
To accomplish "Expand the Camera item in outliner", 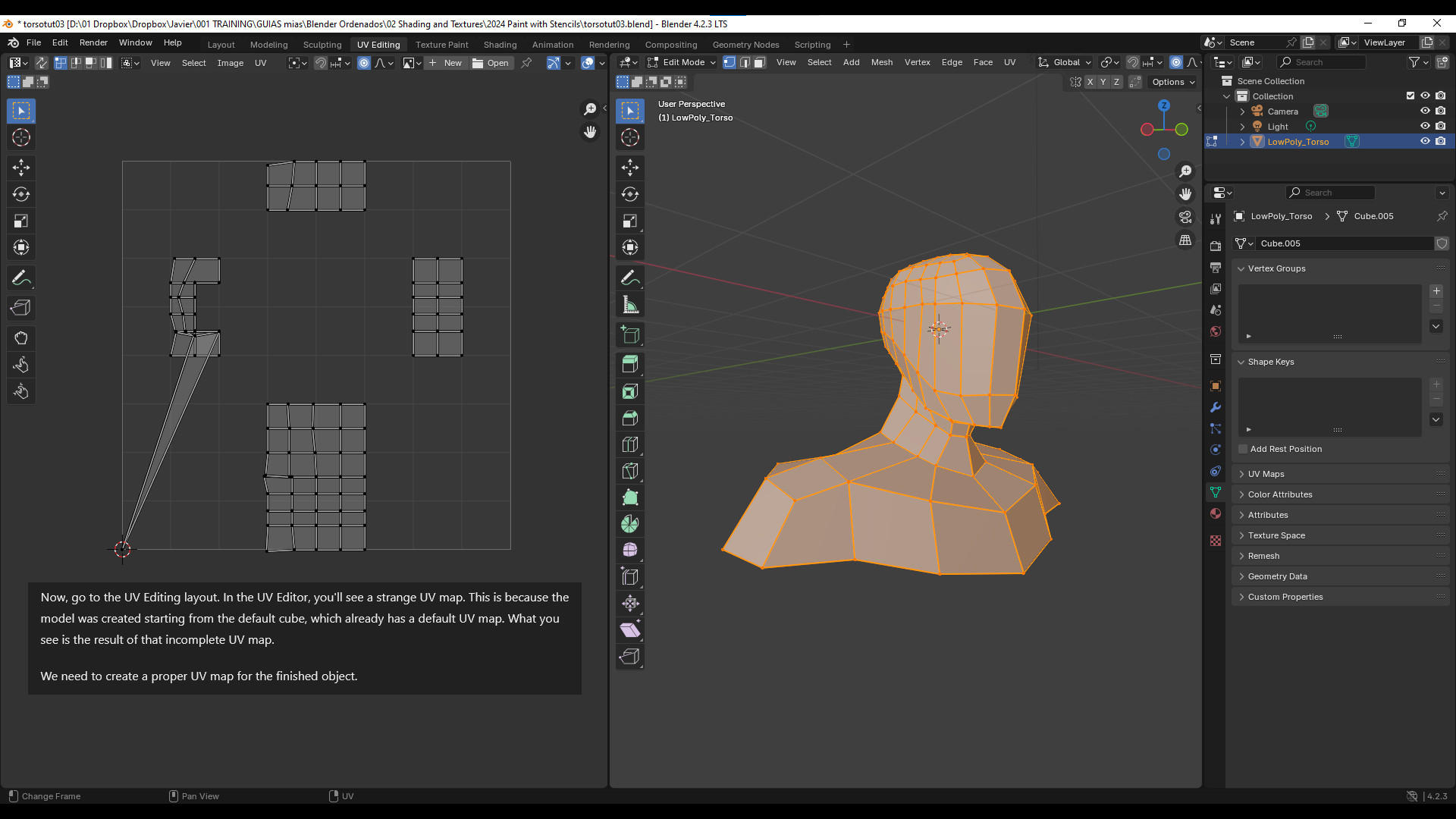I will point(1242,111).
